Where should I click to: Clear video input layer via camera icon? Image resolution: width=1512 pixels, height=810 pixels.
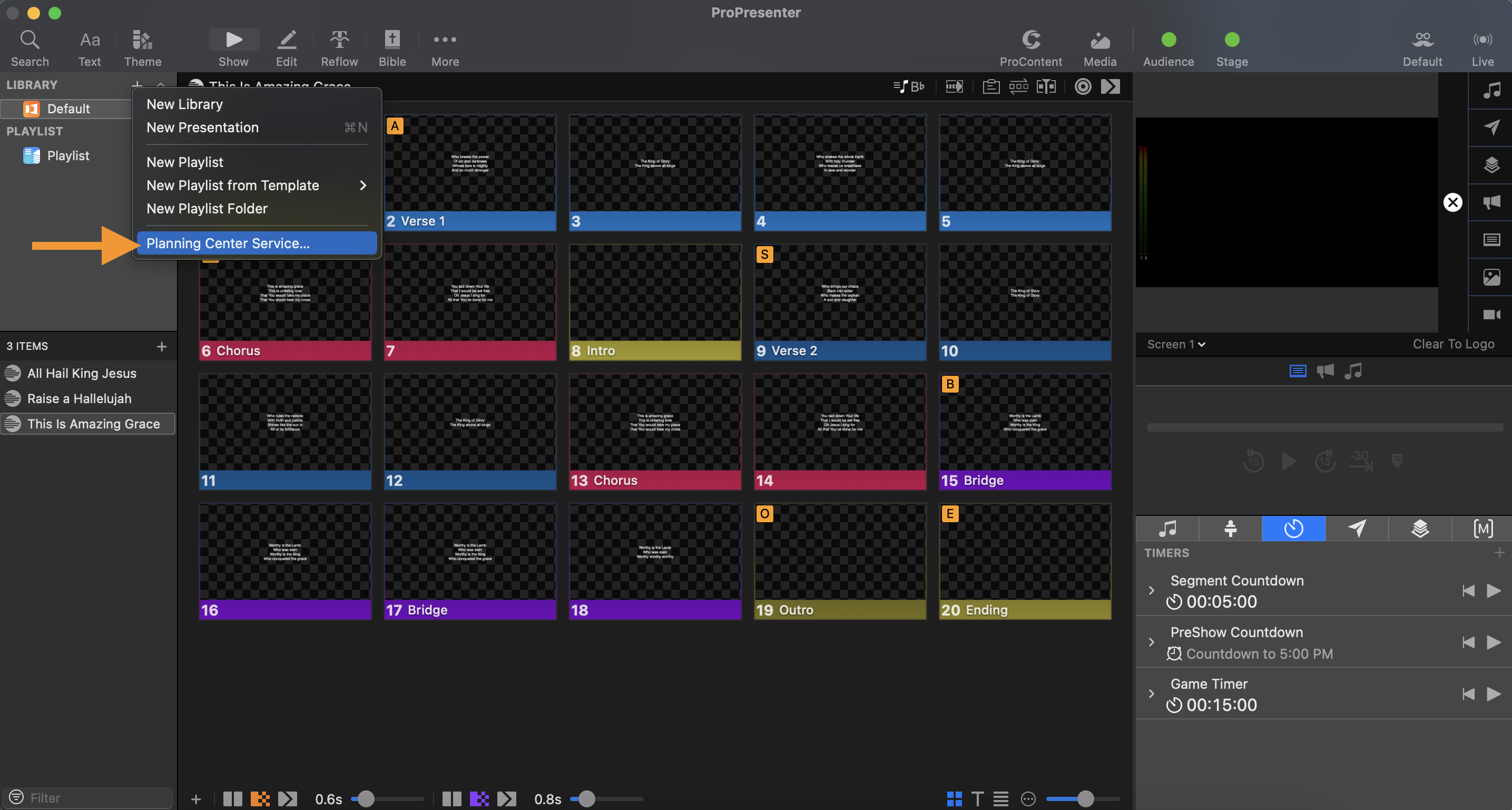(x=1491, y=315)
